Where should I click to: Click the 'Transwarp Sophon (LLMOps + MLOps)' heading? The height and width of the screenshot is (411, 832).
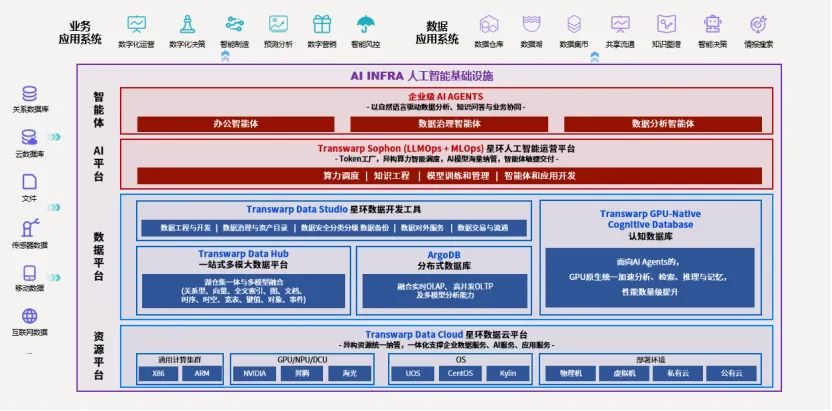click(400, 148)
